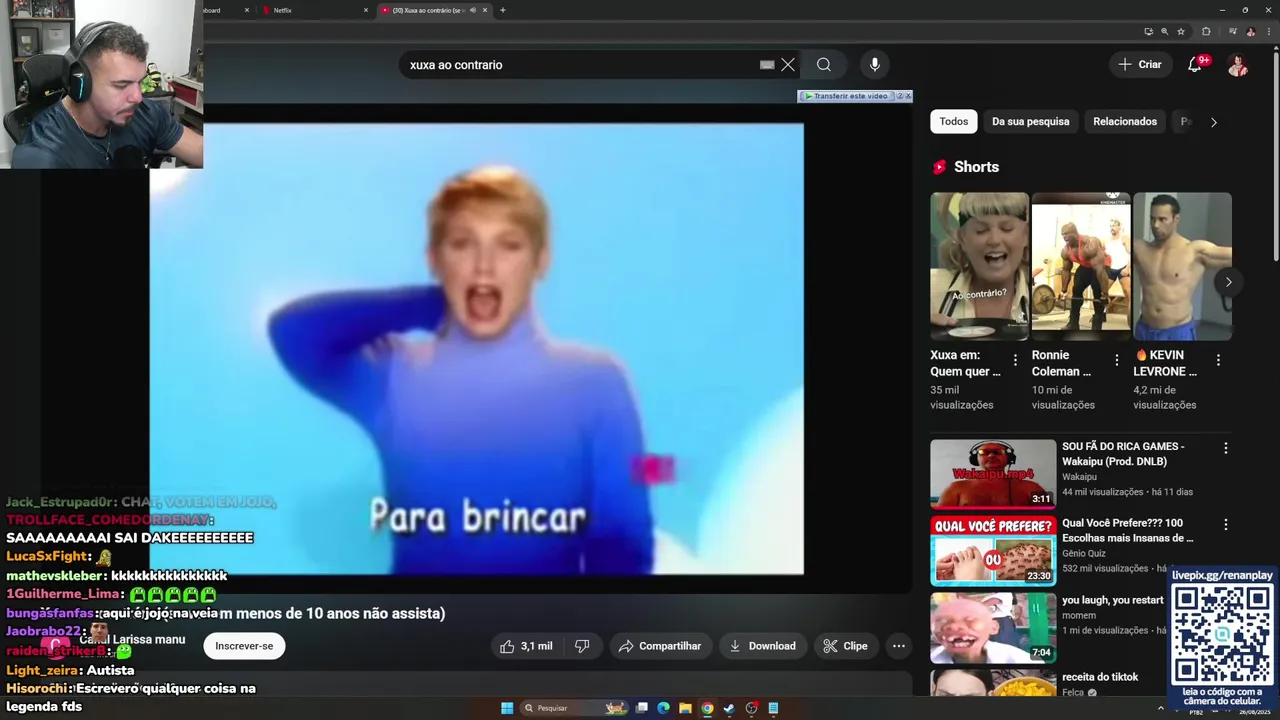
Task: Close the Netflix browser tab
Action: point(365,10)
